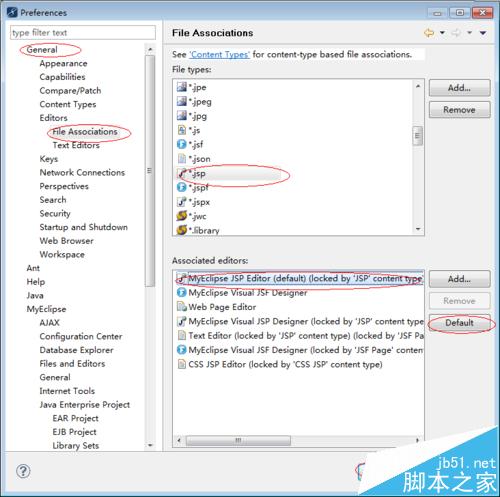Select Web Page Editor in associated editors
The image size is (500, 497).
click(217, 307)
